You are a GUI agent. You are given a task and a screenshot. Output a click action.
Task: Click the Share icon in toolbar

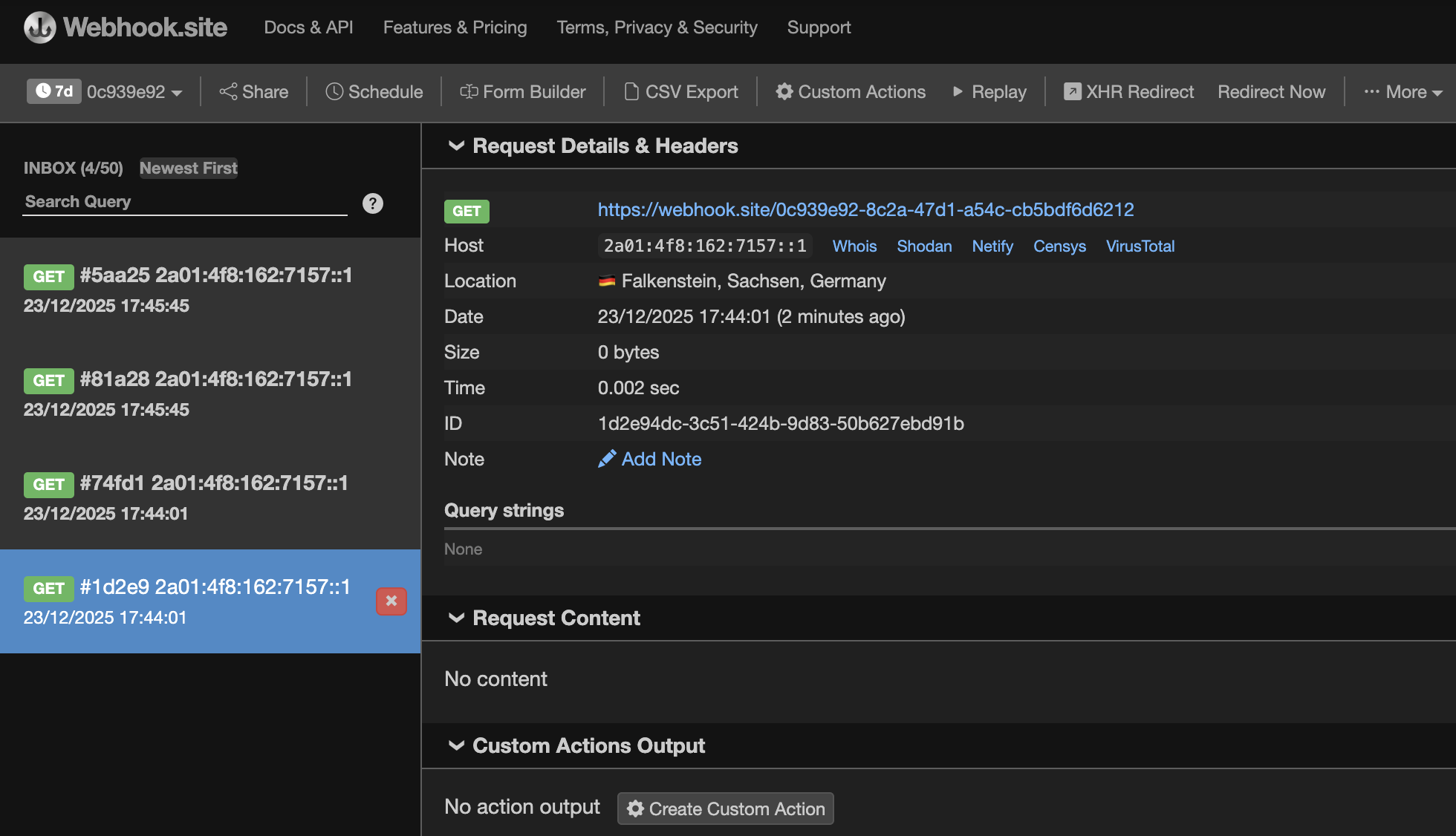tap(228, 92)
